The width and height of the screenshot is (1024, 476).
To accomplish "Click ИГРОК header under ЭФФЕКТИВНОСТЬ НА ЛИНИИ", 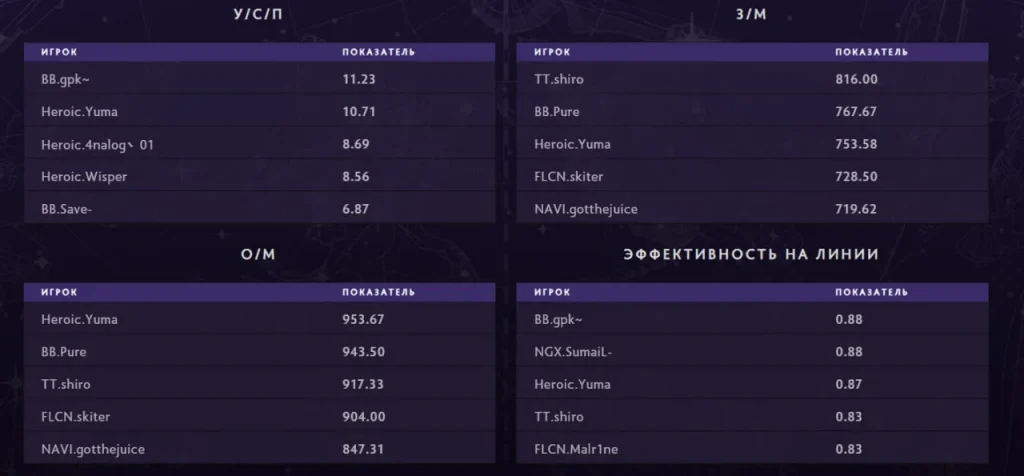I will pyautogui.click(x=552, y=293).
